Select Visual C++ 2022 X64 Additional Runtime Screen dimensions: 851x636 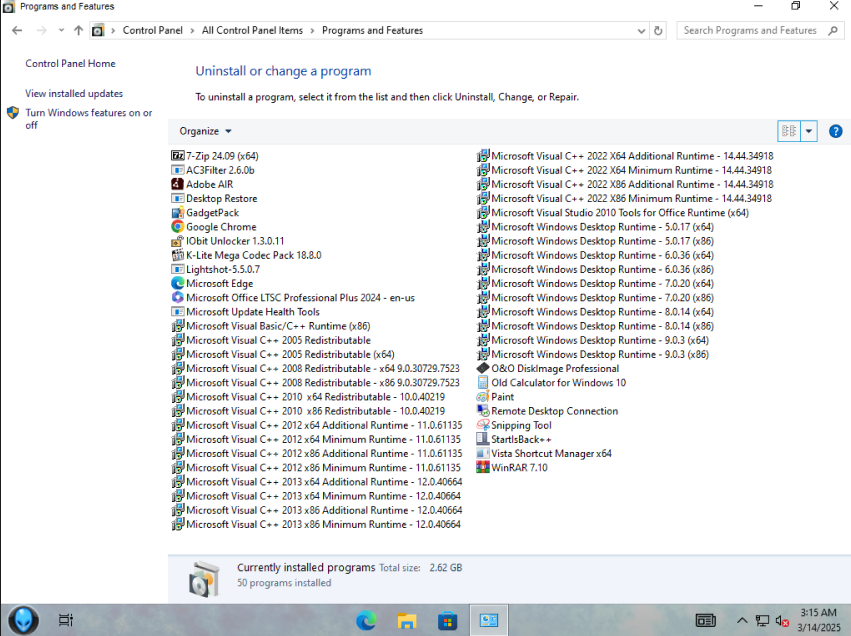pyautogui.click(x=626, y=156)
